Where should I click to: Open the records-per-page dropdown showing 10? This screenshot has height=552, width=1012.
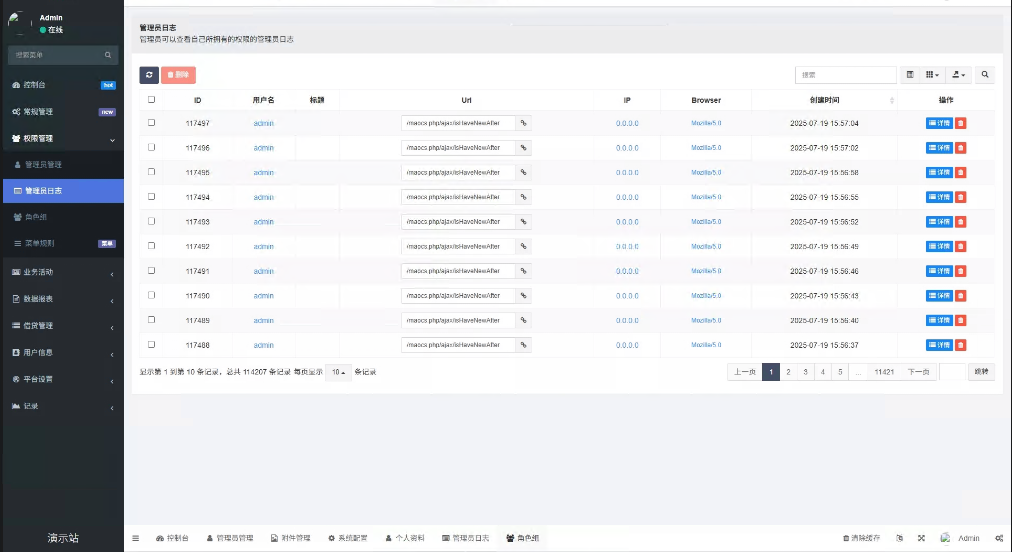(338, 372)
